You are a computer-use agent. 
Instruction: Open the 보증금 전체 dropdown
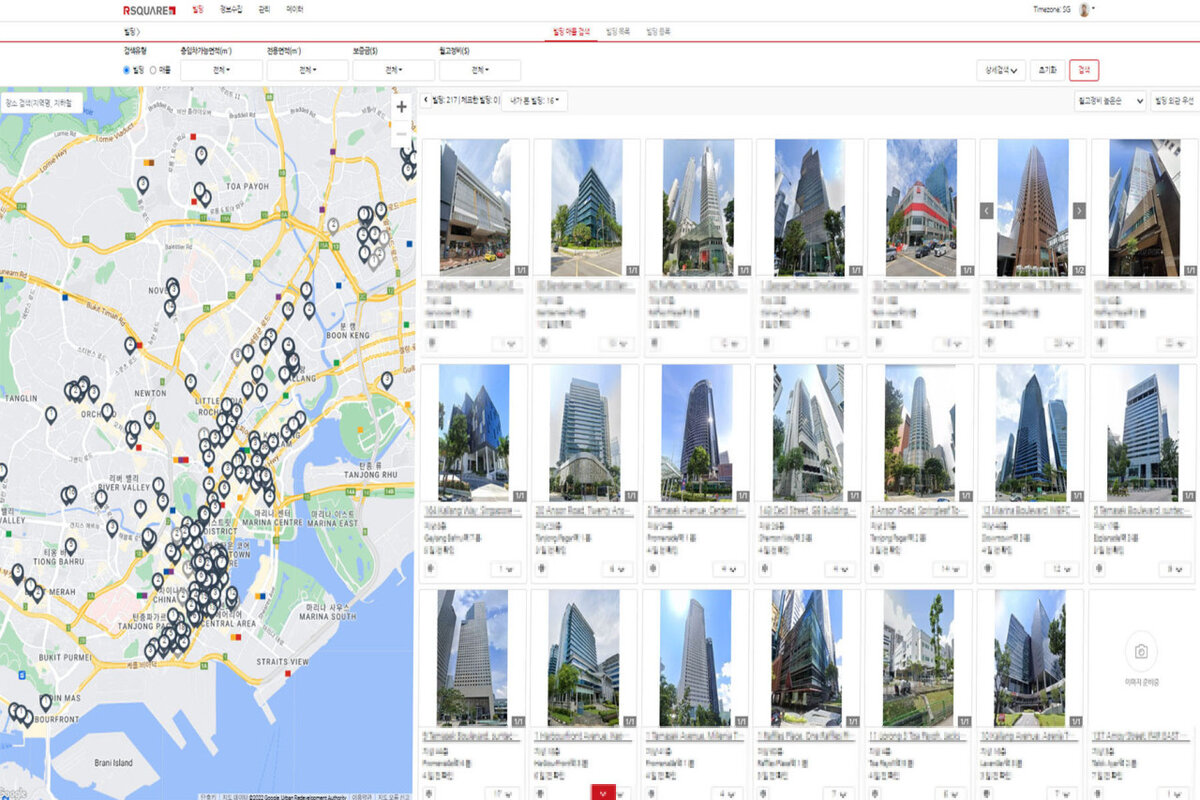(x=393, y=70)
